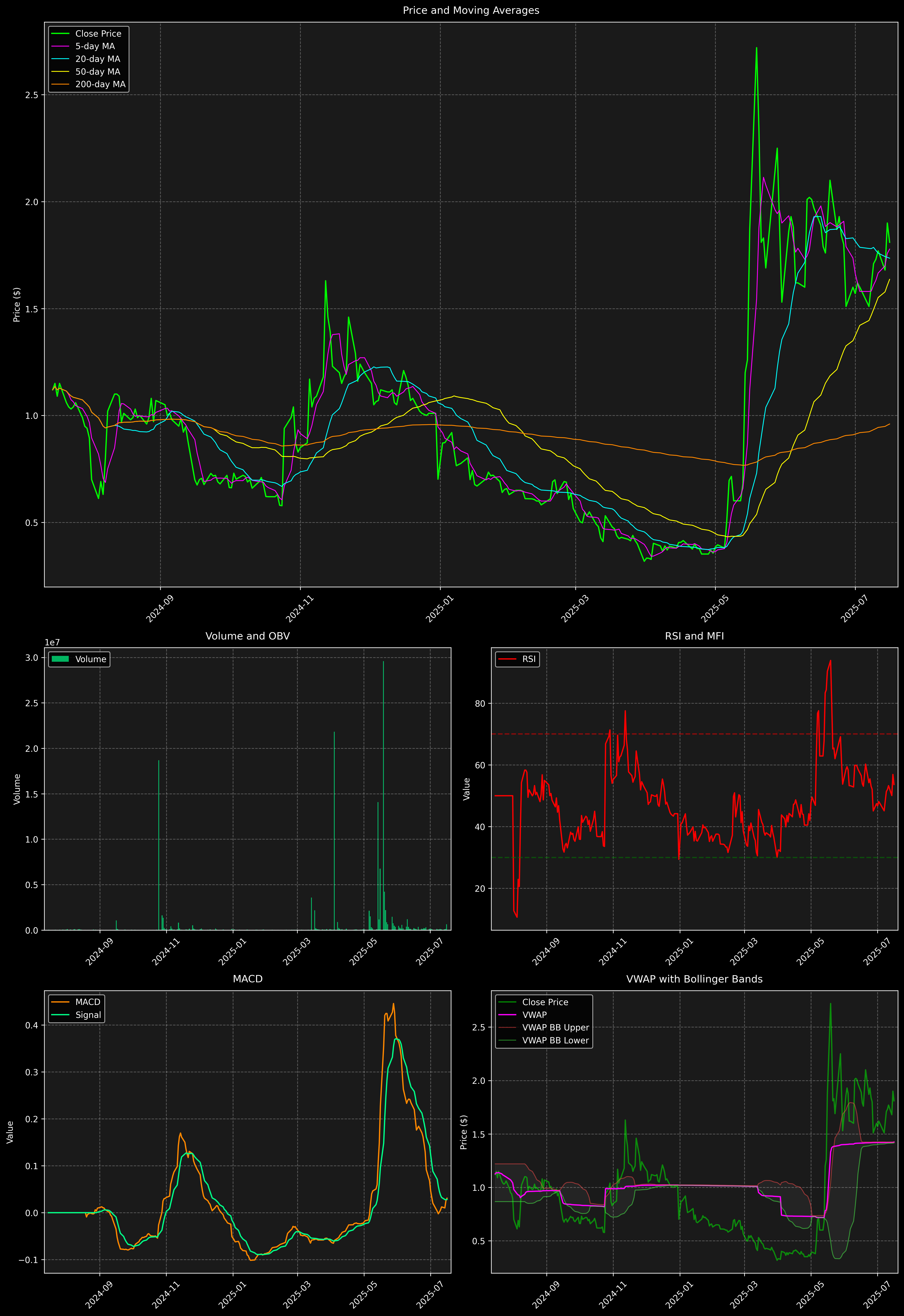Viewport: 904px width, 1316px height.
Task: Click the 2.0 price tick on the VWAP chart
Action: (479, 1081)
